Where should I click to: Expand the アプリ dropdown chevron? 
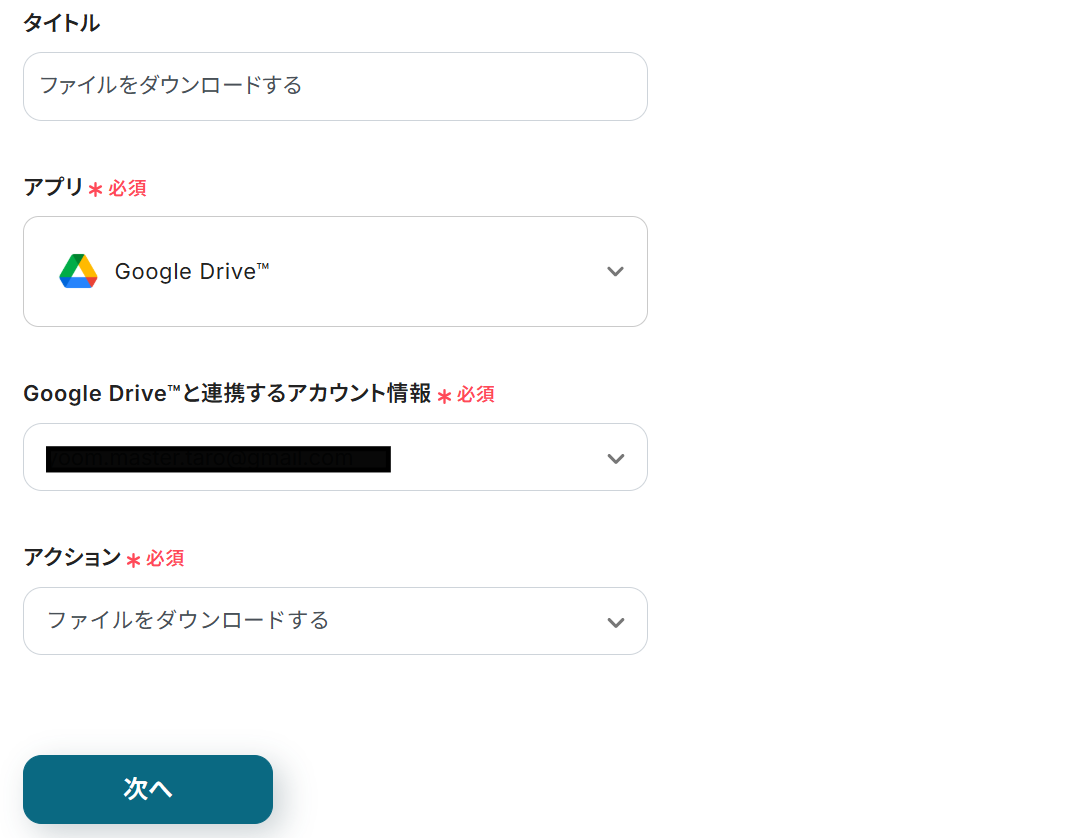pos(615,271)
